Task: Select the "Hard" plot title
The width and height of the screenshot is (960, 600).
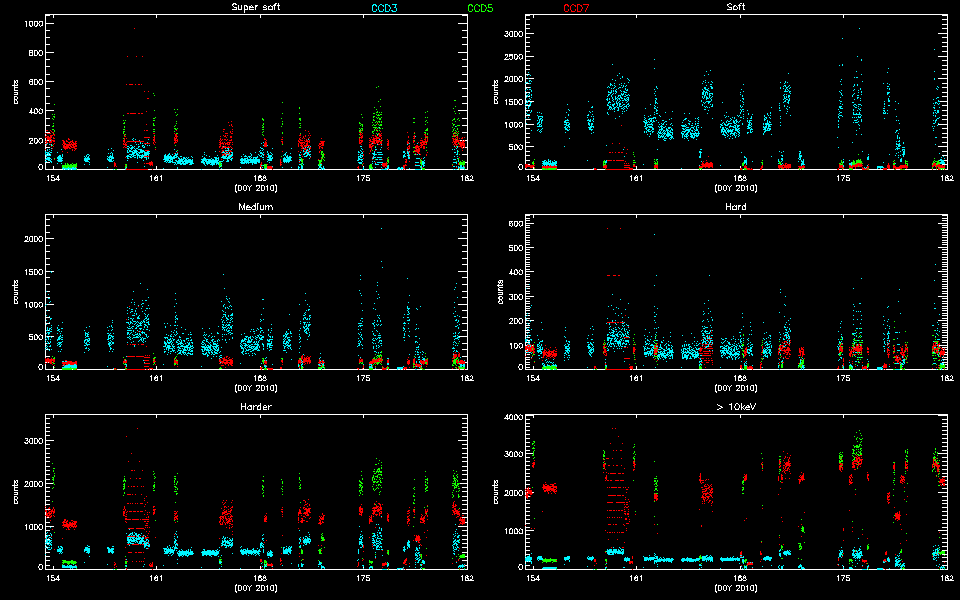Action: [x=736, y=207]
